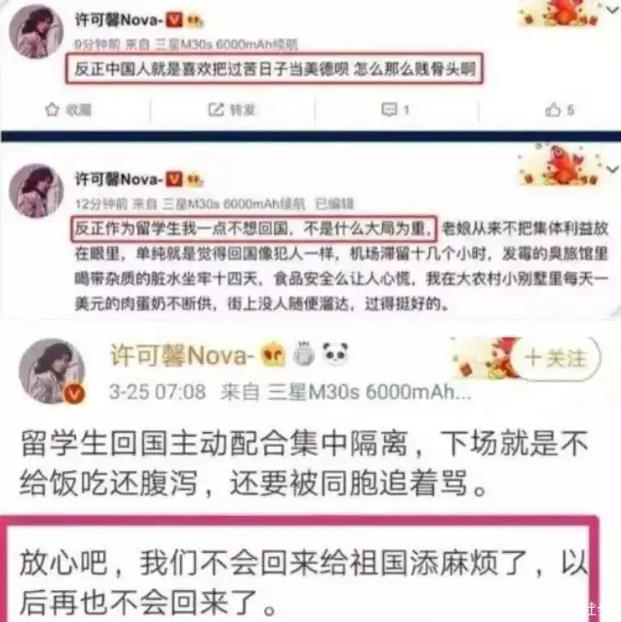Open the first post's profile avatar
This screenshot has width=621, height=622.
click(x=36, y=32)
